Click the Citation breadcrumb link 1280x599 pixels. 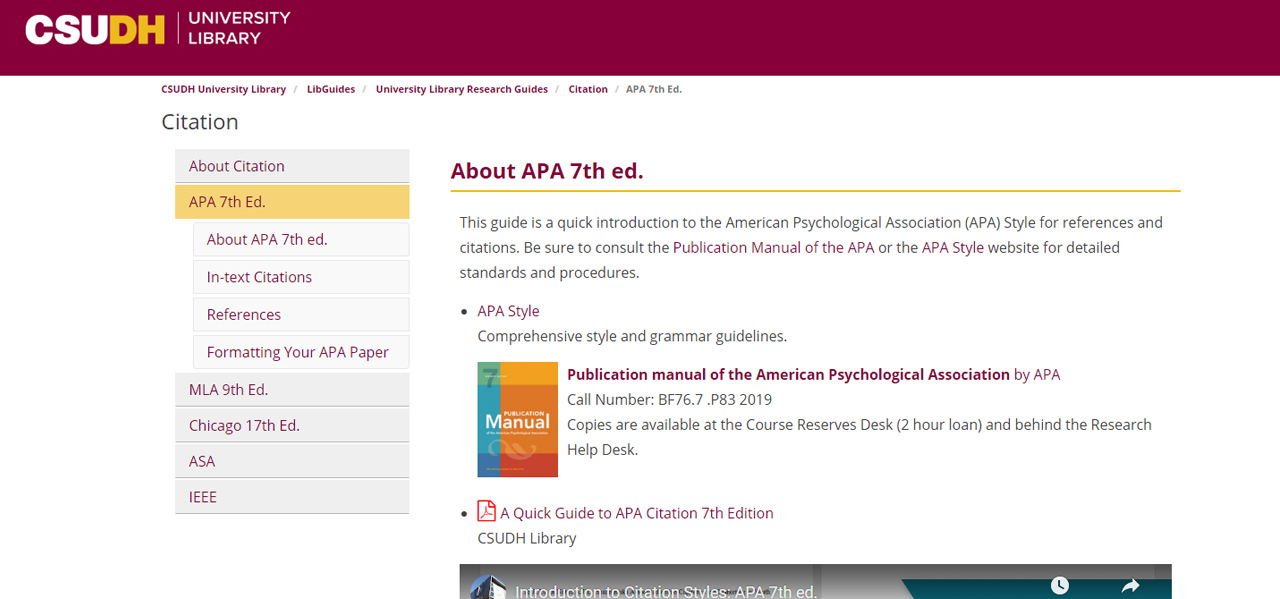click(588, 89)
